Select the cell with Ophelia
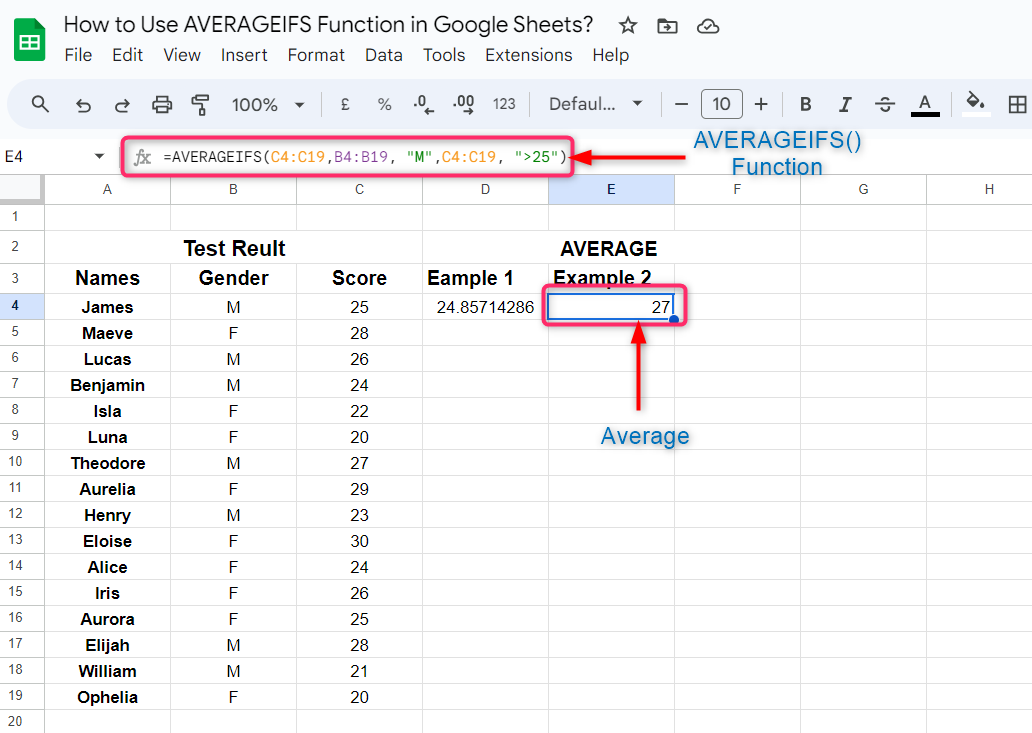This screenshot has width=1032, height=733. [x=107, y=697]
